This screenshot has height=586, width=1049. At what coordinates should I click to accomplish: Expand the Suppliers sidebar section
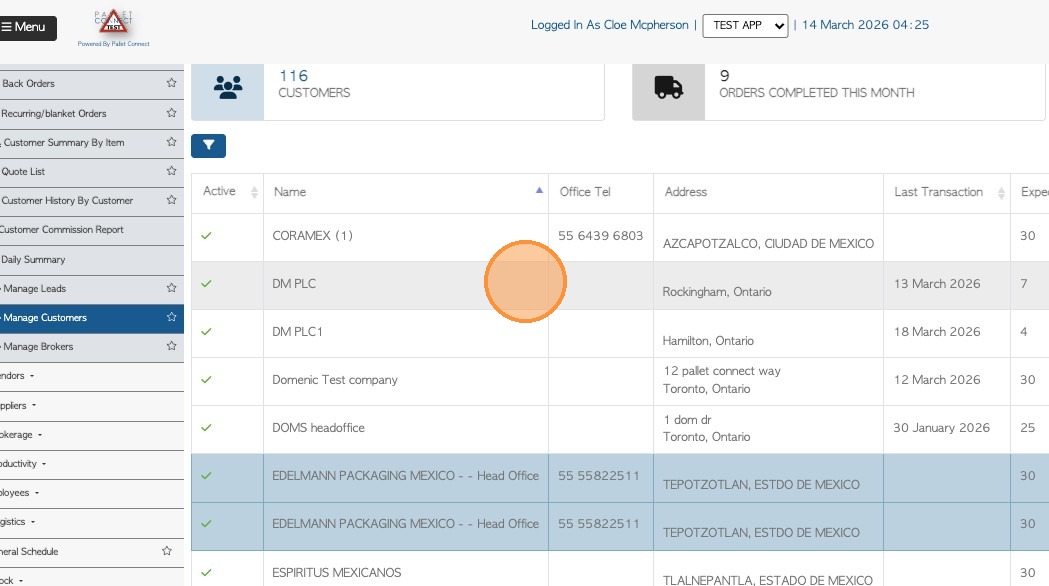coord(17,405)
